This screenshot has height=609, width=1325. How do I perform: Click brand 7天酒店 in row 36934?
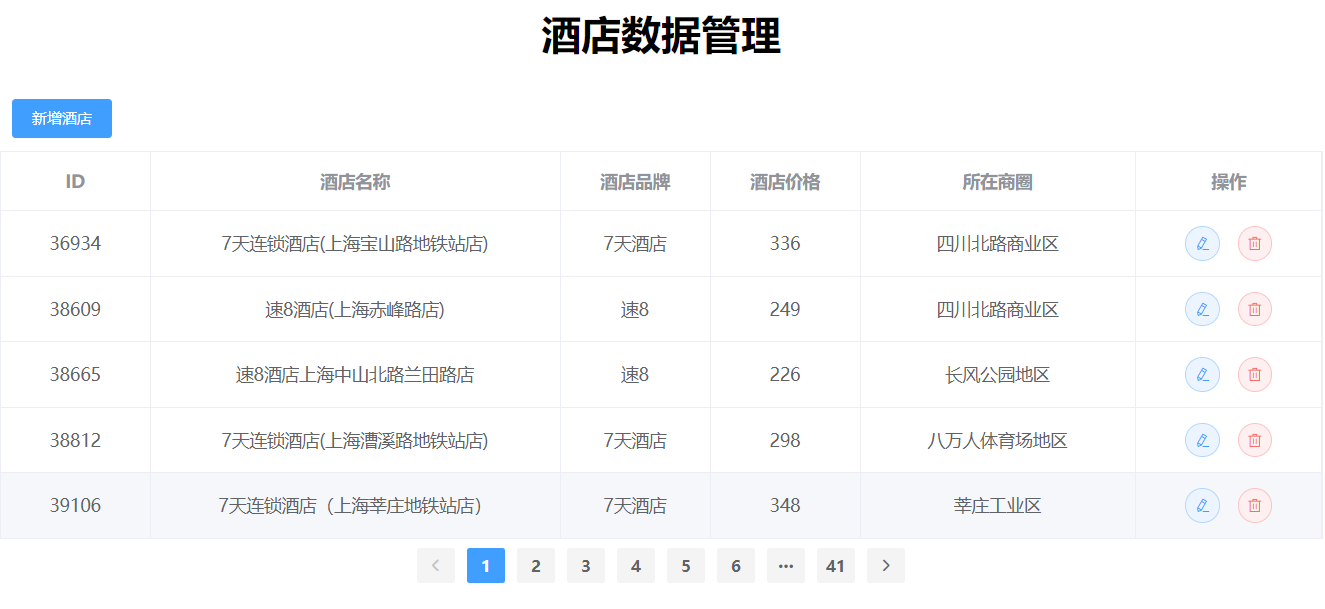[635, 244]
